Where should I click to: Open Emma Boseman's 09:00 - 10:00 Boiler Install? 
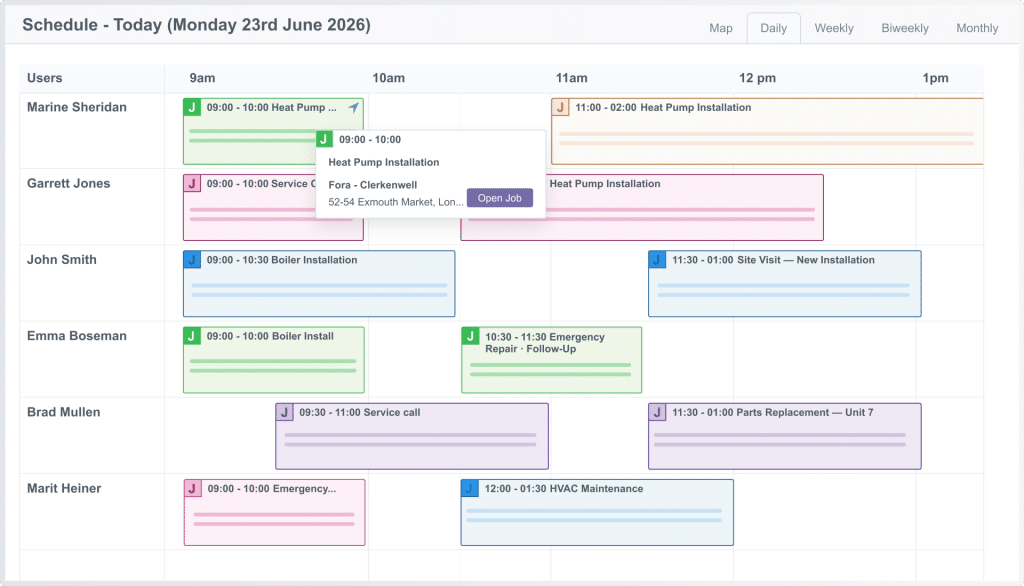coord(274,360)
